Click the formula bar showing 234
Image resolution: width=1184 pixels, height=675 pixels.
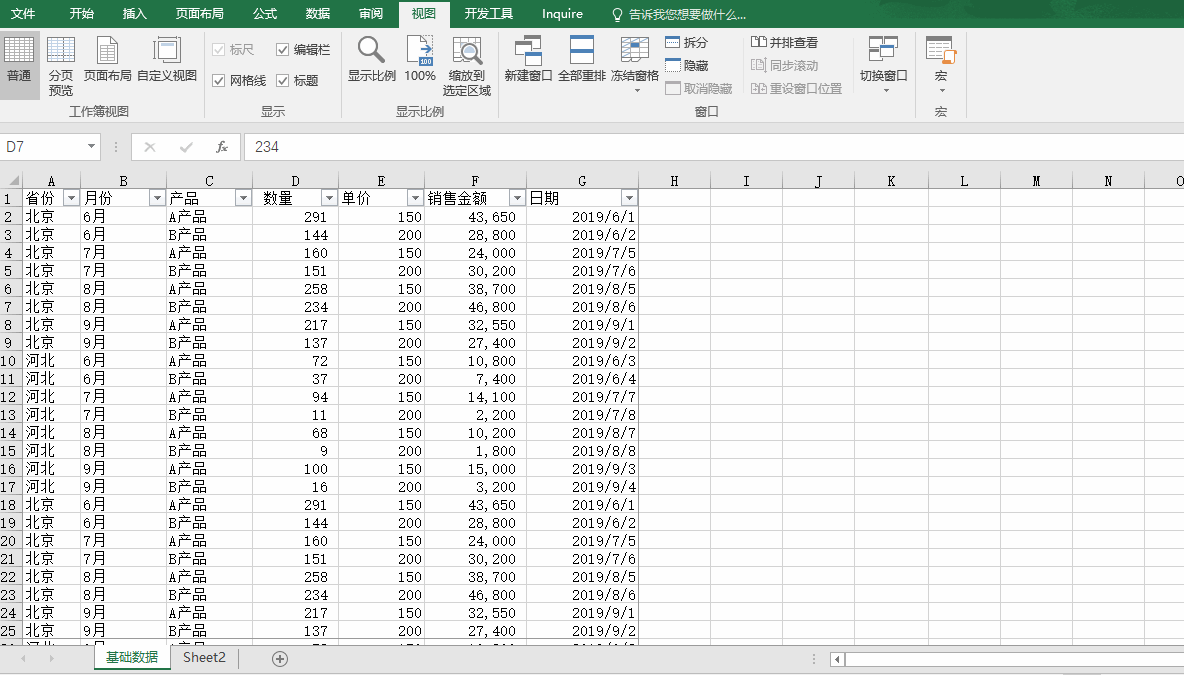tap(714, 147)
